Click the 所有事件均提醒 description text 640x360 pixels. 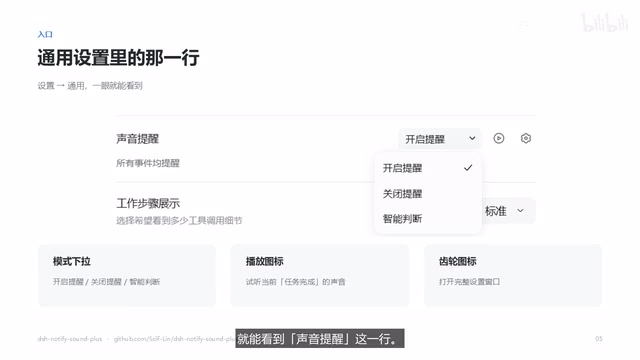(x=148, y=163)
